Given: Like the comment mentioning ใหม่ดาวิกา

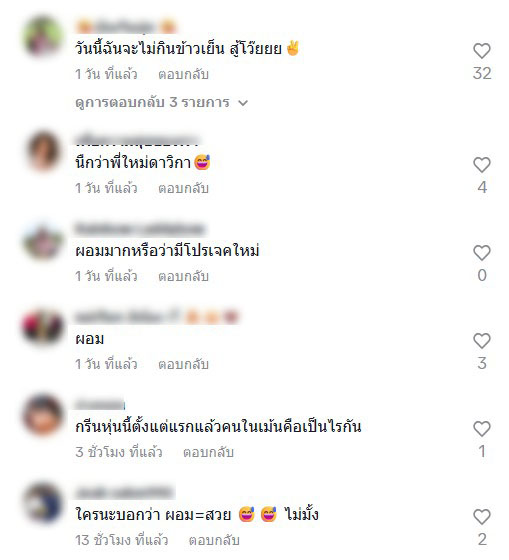Looking at the screenshot, I should (481, 165).
